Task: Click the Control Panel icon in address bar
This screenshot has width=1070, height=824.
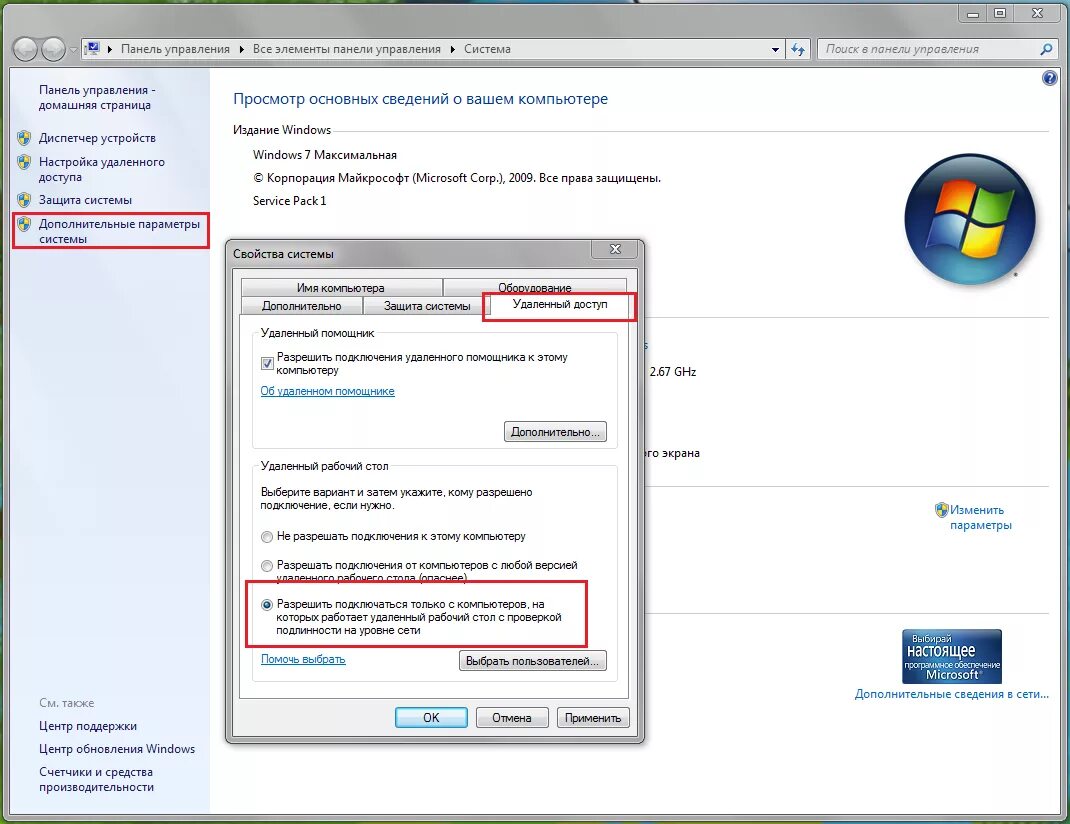Action: pyautogui.click(x=92, y=48)
